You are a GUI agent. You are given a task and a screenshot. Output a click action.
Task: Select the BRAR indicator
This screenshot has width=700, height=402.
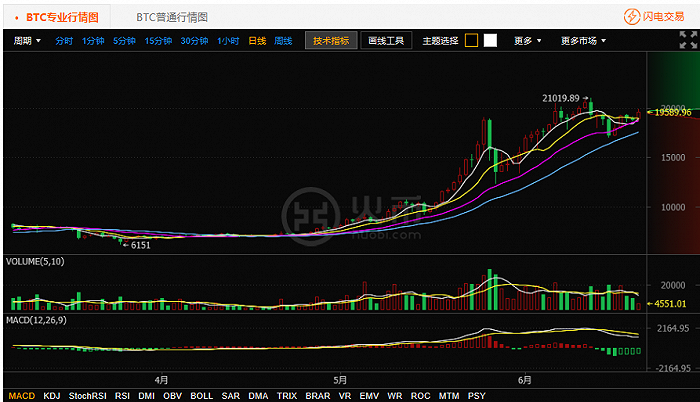318,396
